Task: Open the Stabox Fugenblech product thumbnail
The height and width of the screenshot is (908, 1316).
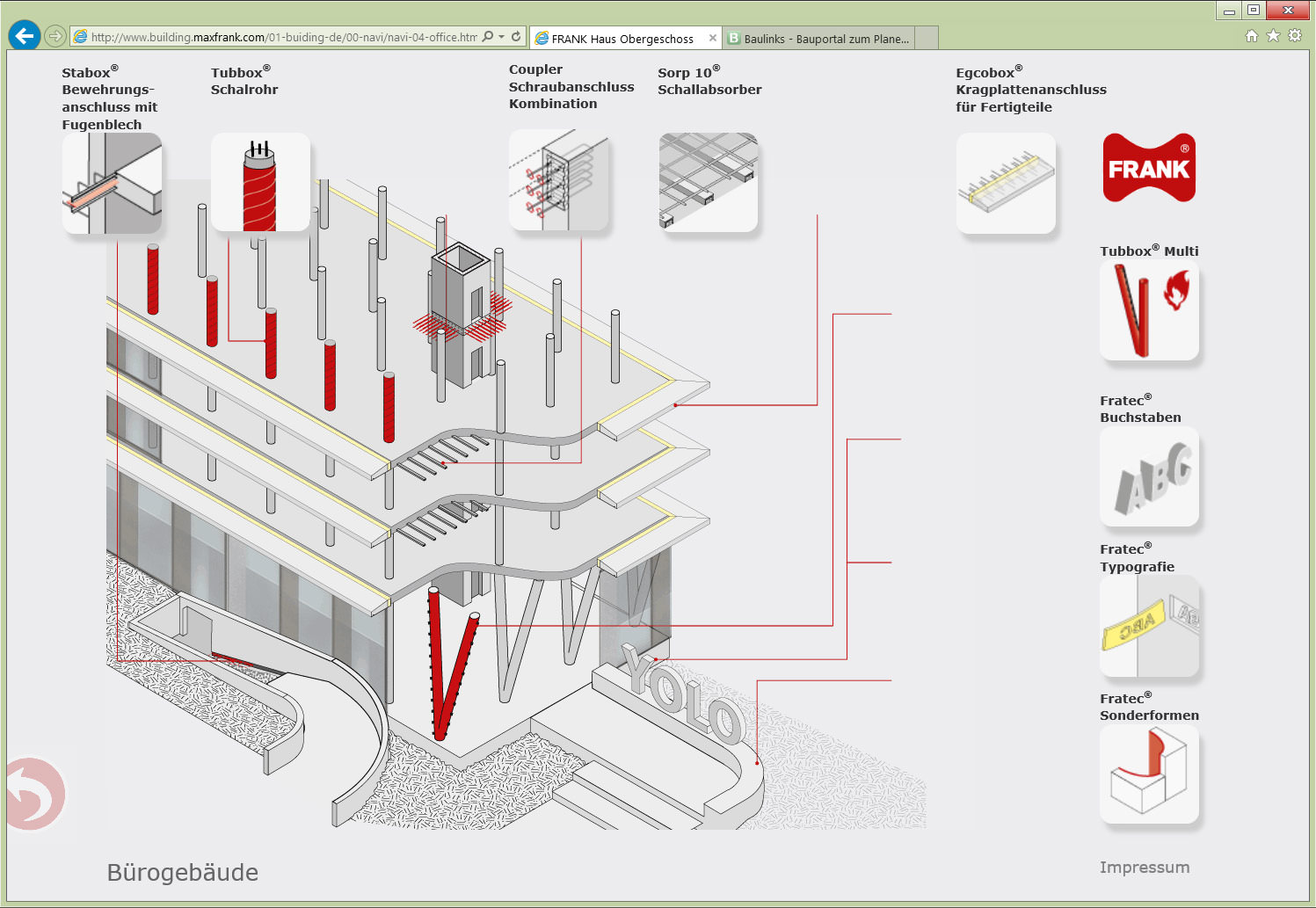Action: click(x=112, y=184)
